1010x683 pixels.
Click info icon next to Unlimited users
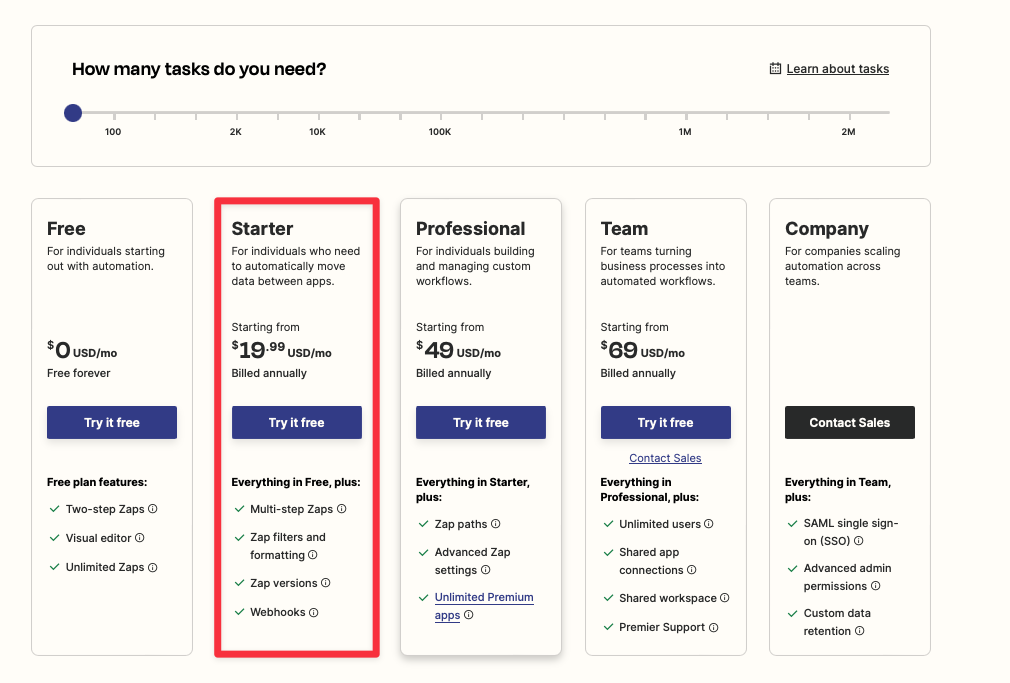pos(709,524)
